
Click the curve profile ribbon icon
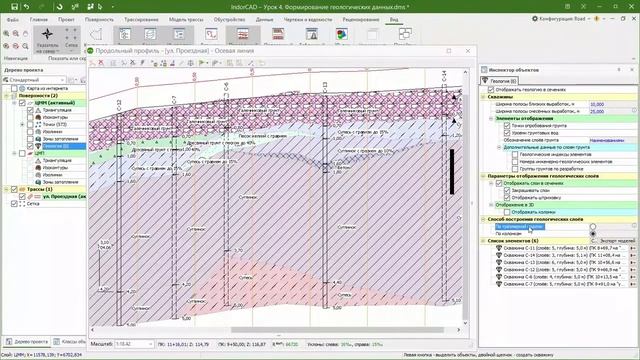coord(211,34)
